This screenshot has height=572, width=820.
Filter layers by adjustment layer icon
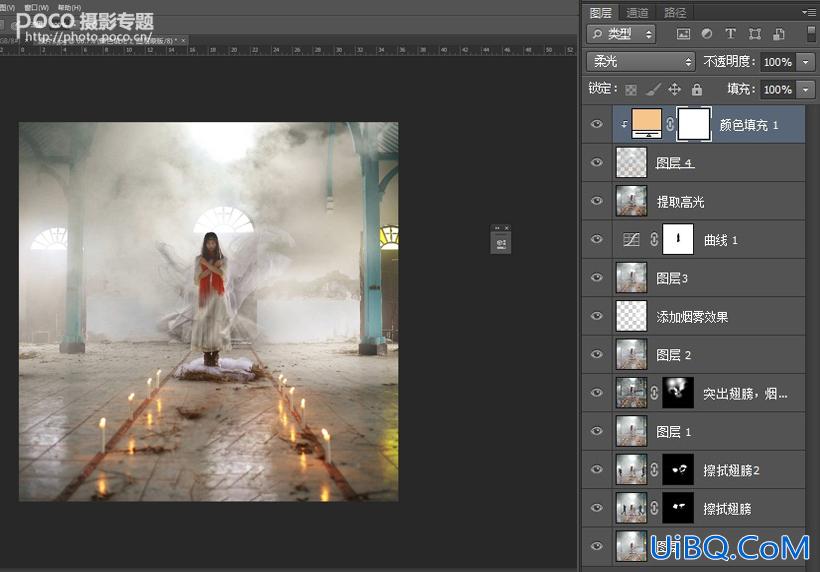(x=707, y=34)
